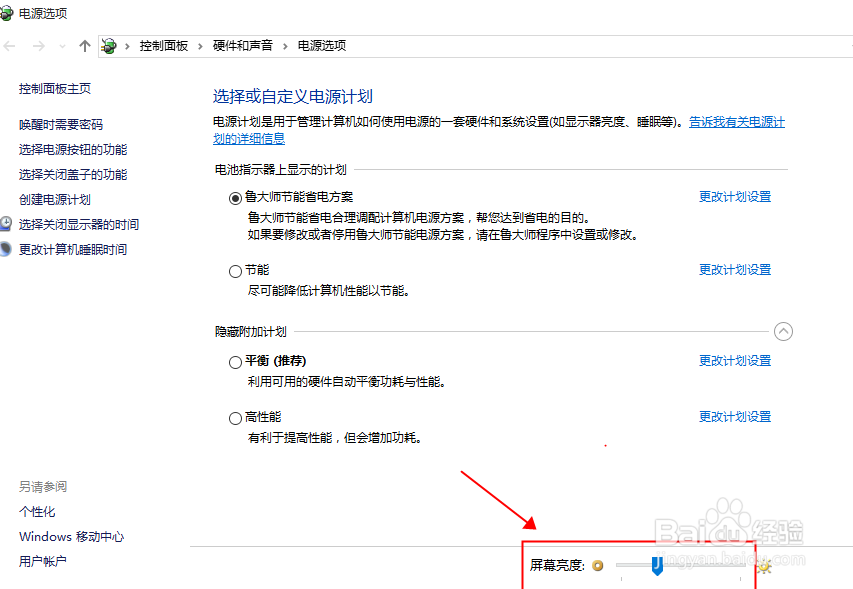Open 告诉我有关电源计划的详细信息 link
Screen dimensions: 853x589
737,122
